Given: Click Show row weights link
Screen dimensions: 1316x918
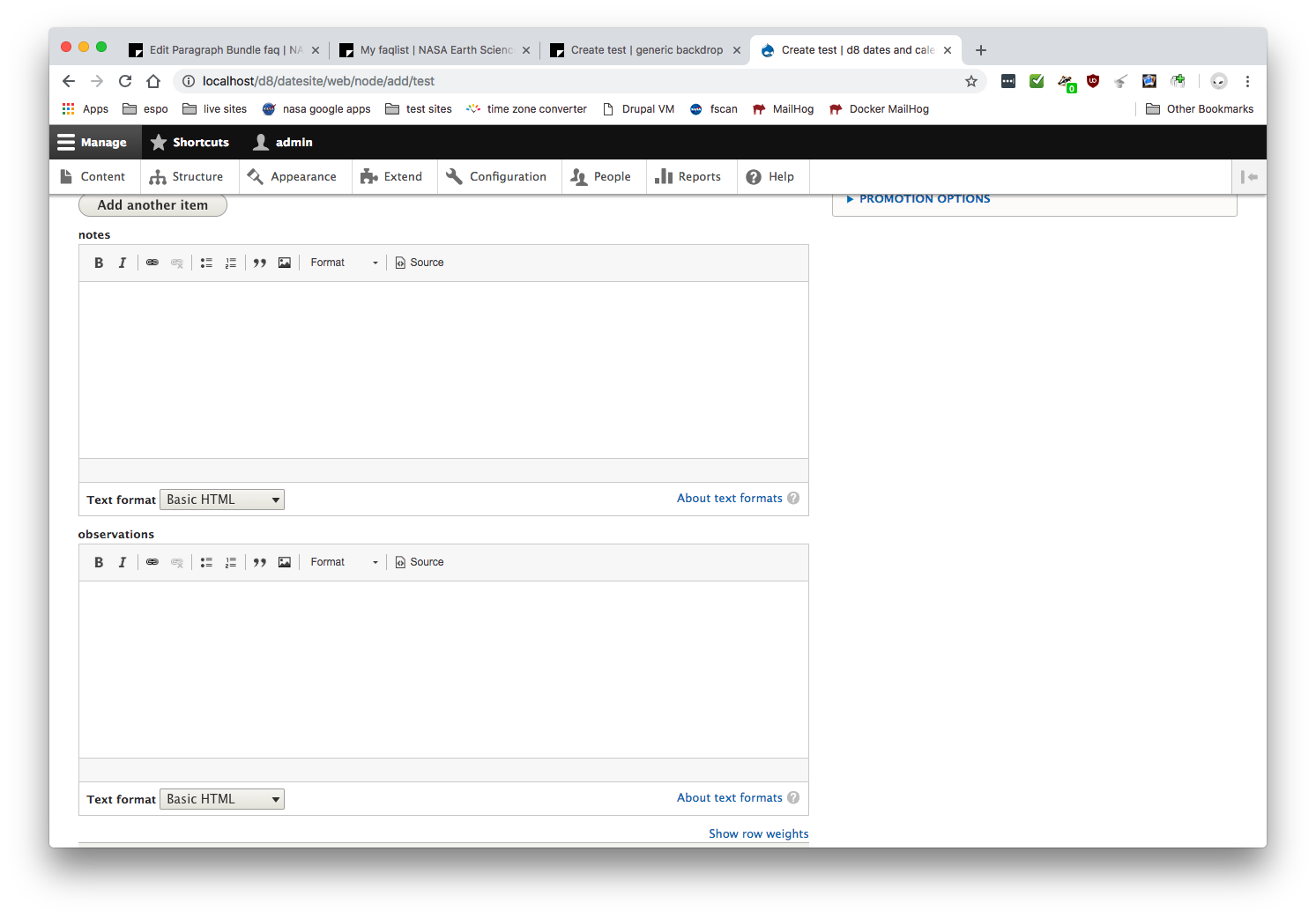Looking at the screenshot, I should pyautogui.click(x=758, y=833).
